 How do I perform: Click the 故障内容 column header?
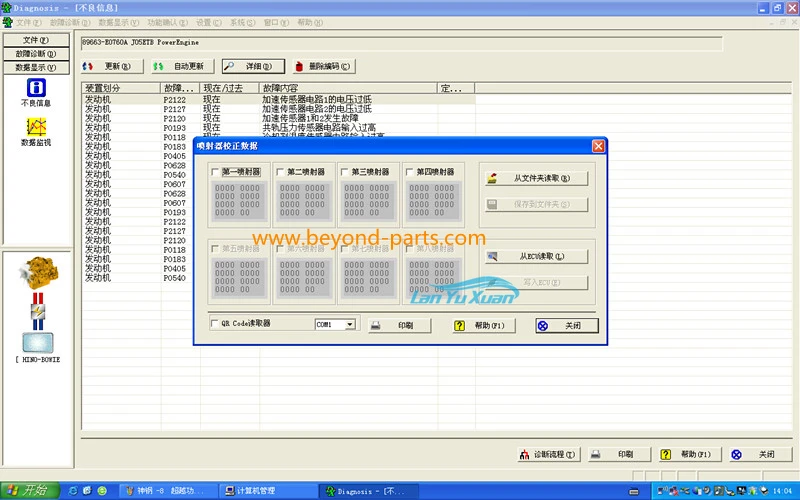348,88
